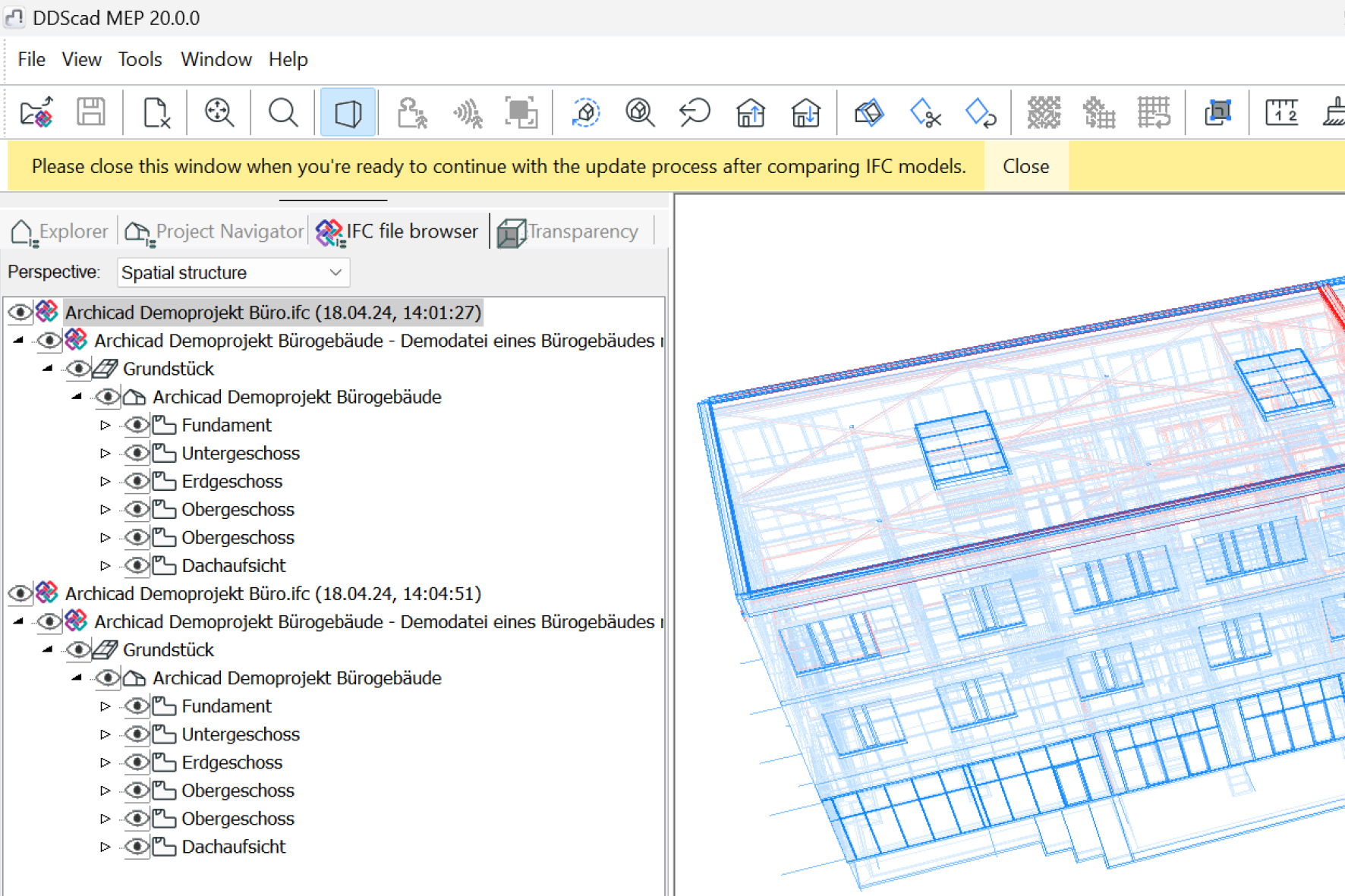
Task: Click the house storey up icon
Action: pos(750,113)
